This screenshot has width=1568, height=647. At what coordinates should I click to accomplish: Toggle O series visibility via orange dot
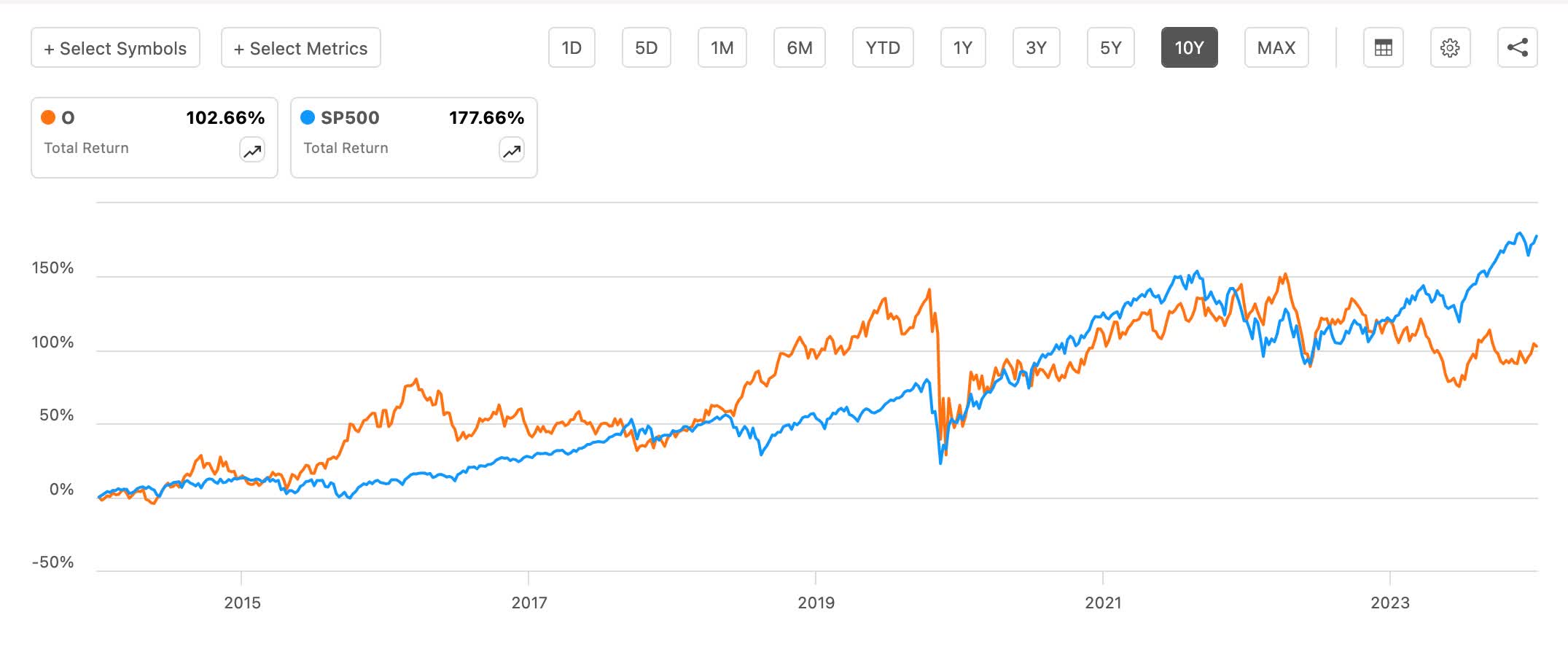click(47, 117)
